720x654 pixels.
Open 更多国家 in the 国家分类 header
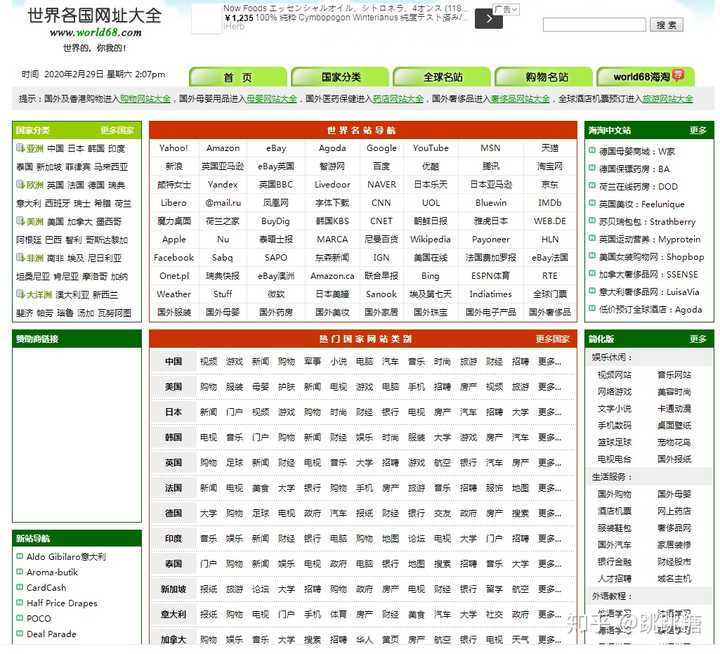117,131
